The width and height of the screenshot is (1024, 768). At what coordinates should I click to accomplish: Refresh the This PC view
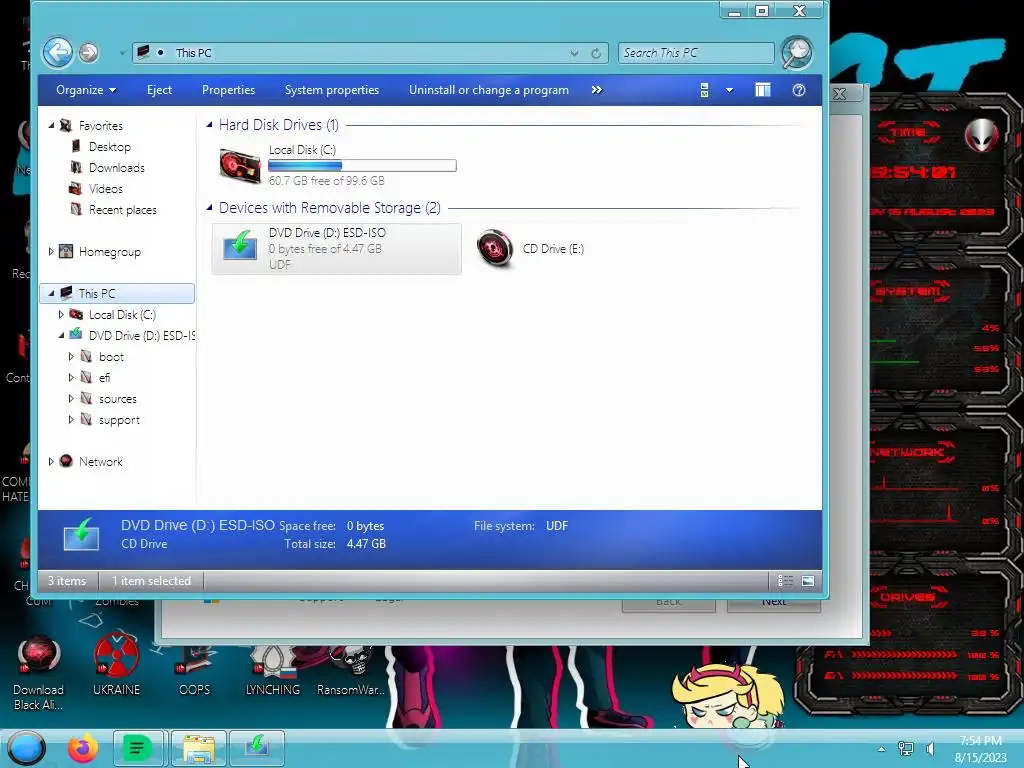click(596, 54)
